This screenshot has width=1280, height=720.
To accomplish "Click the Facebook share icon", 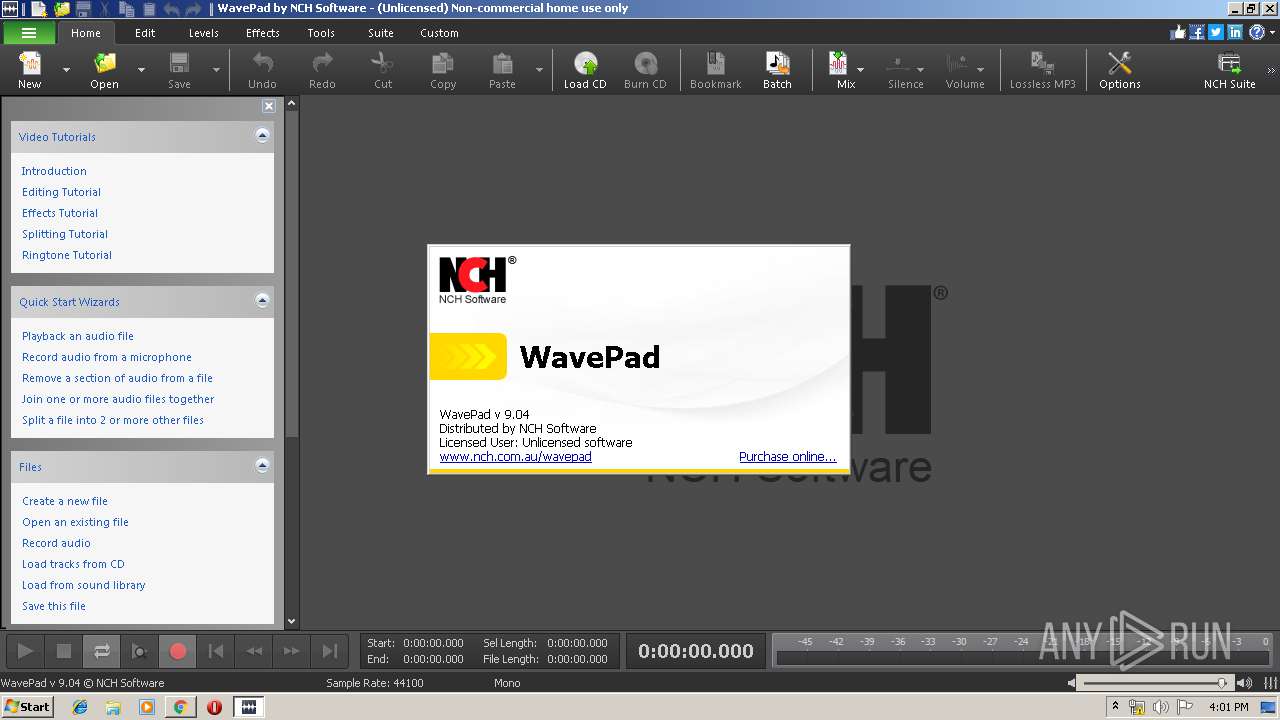I will click(x=1197, y=32).
